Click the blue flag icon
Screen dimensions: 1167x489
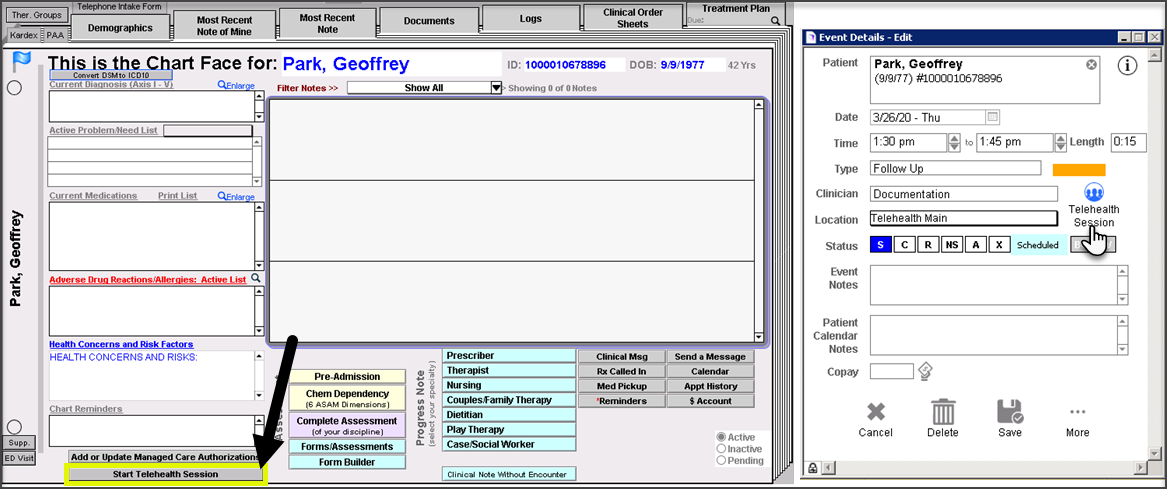pyautogui.click(x=22, y=62)
